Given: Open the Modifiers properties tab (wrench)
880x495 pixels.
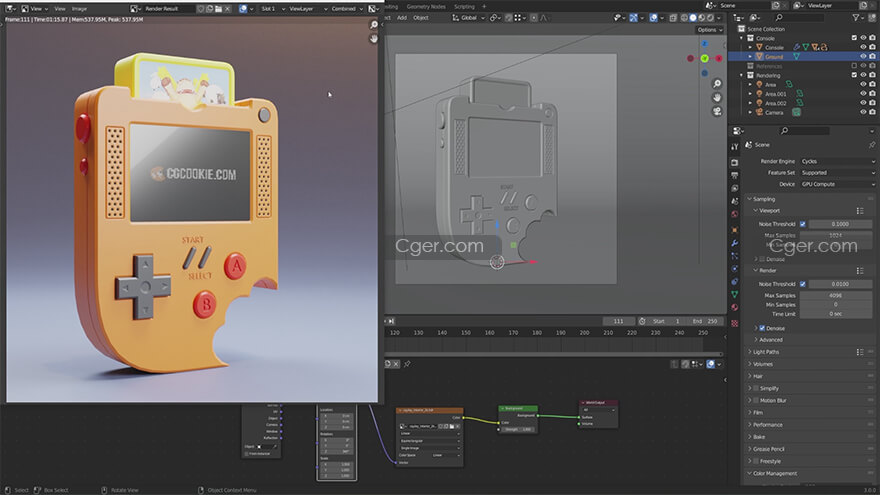Looking at the screenshot, I should (735, 243).
